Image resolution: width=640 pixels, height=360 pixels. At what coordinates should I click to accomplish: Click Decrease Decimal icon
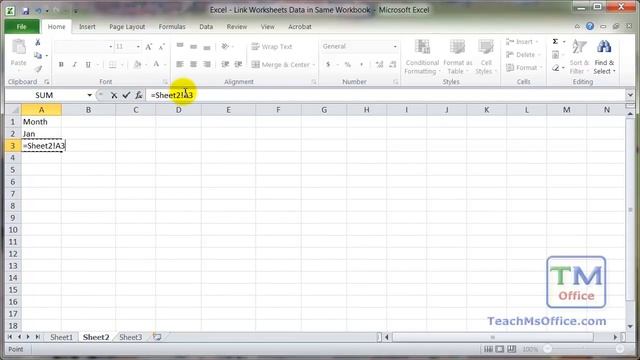pos(393,64)
